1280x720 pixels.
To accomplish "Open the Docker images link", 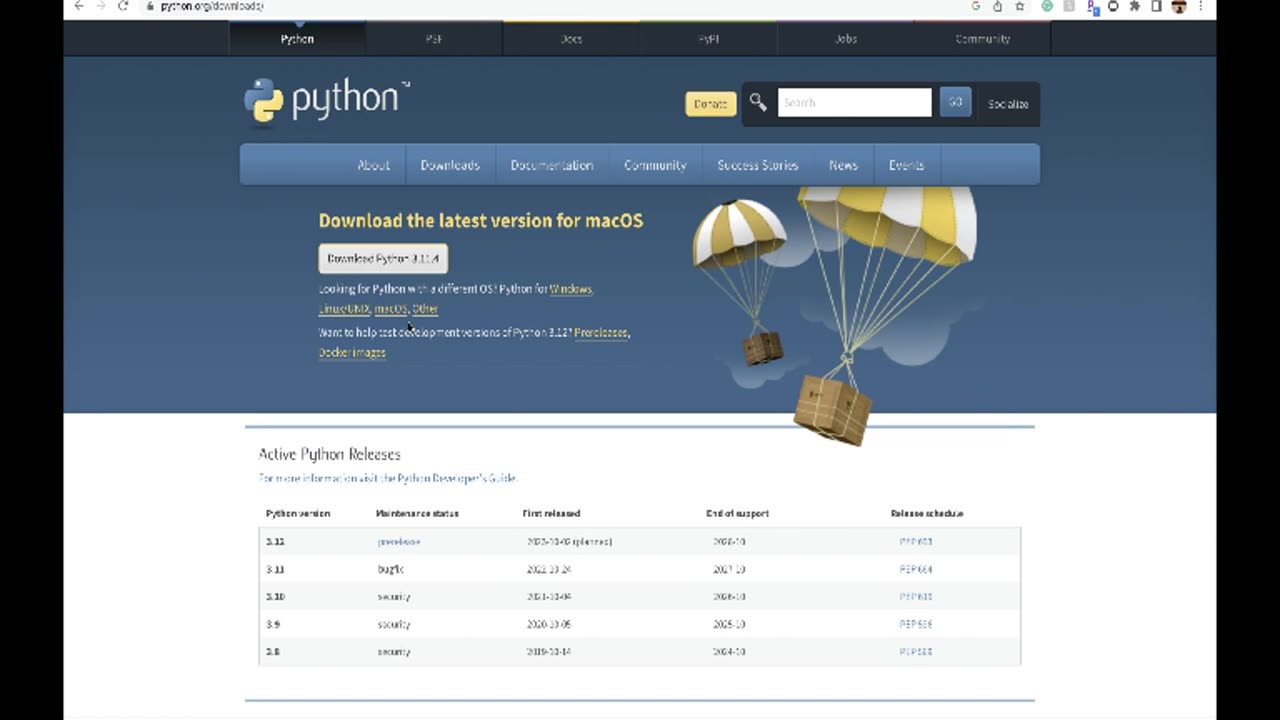I will [352, 352].
